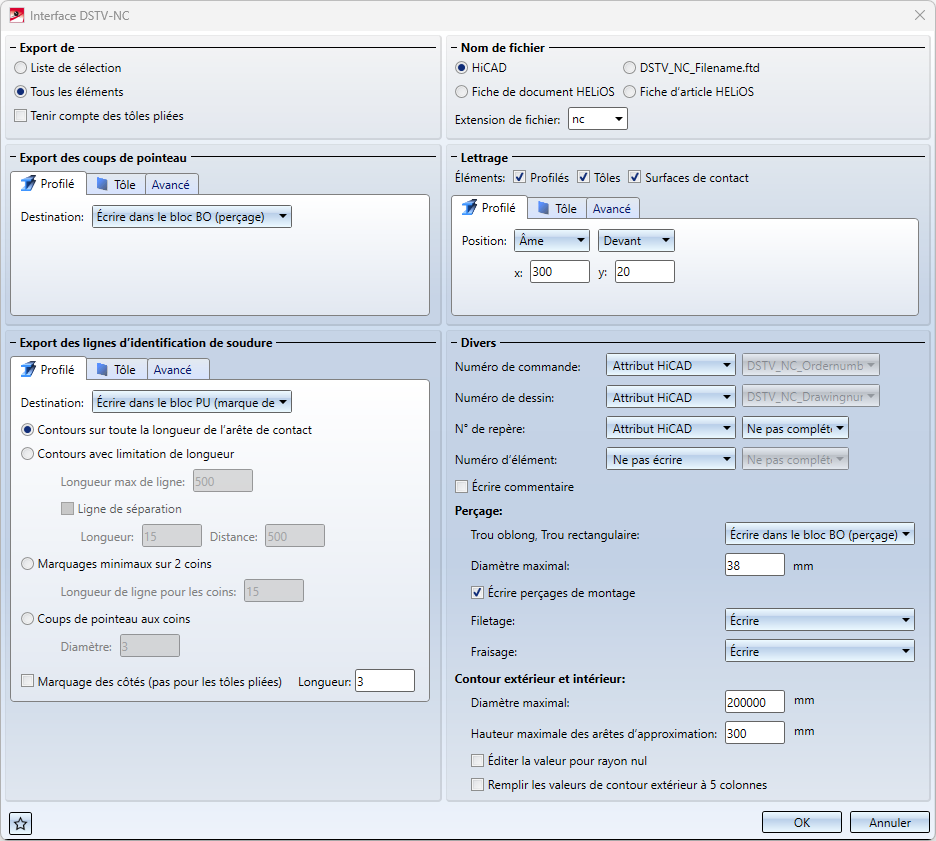Enable Tenir compte des tôles pliées checkbox
The image size is (936, 841).
(21, 116)
